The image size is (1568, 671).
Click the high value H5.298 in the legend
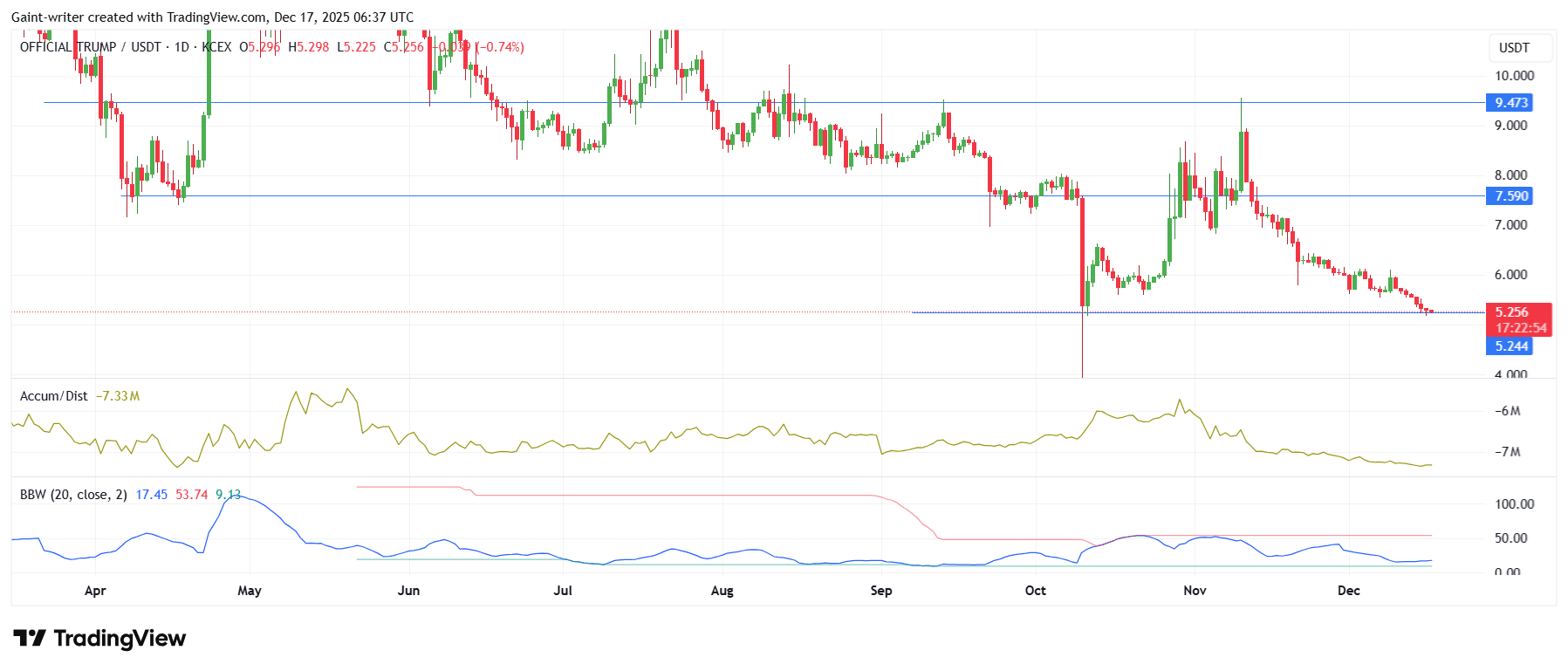point(309,47)
